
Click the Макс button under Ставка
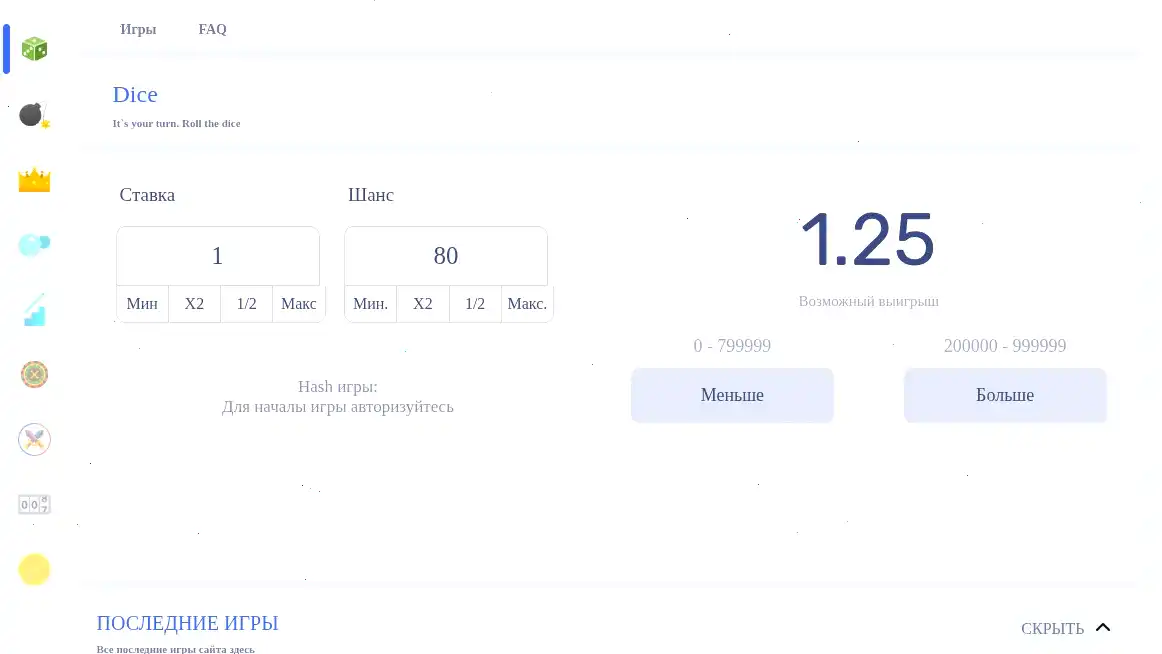click(298, 304)
